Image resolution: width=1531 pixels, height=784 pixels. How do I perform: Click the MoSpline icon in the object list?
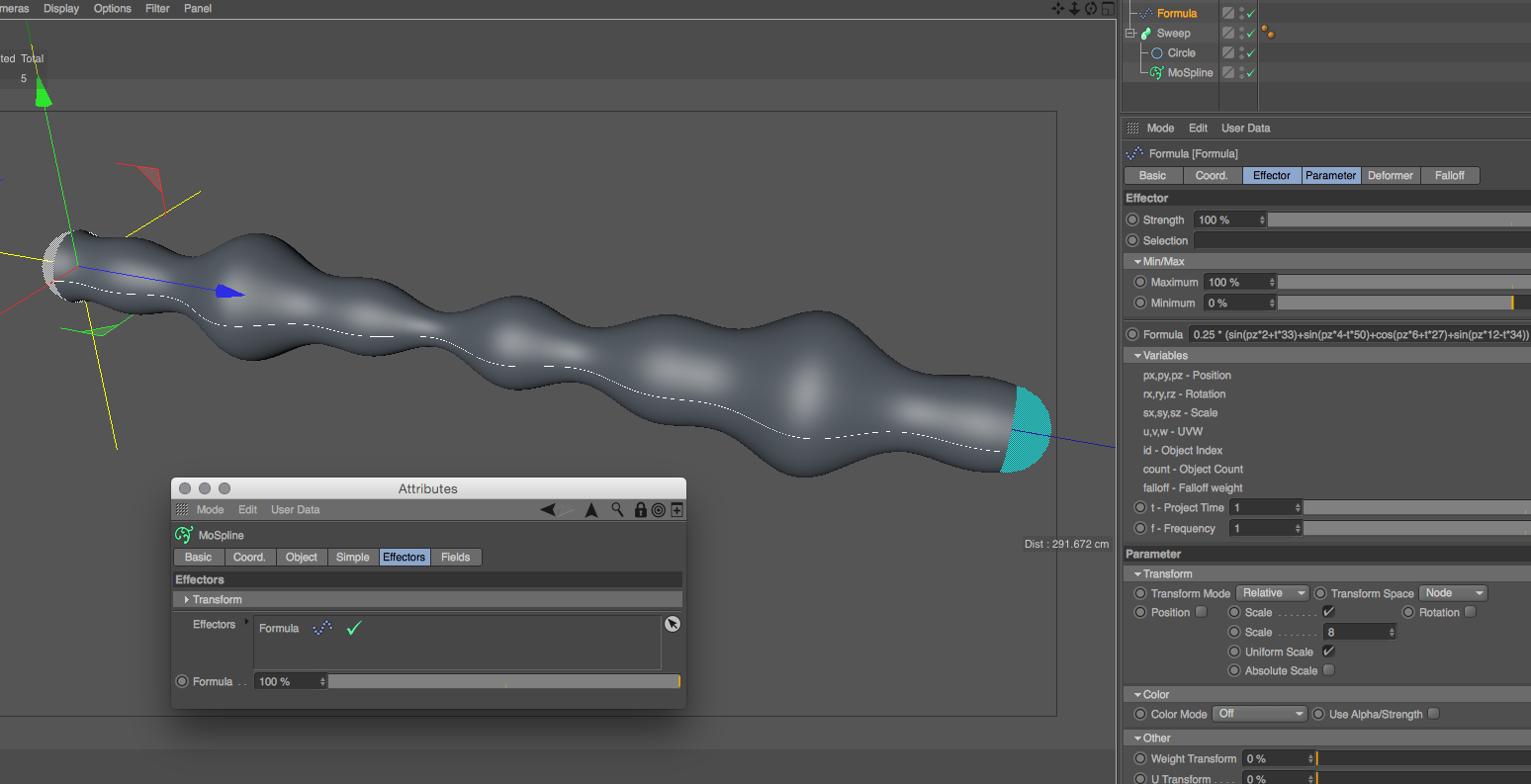point(1156,72)
